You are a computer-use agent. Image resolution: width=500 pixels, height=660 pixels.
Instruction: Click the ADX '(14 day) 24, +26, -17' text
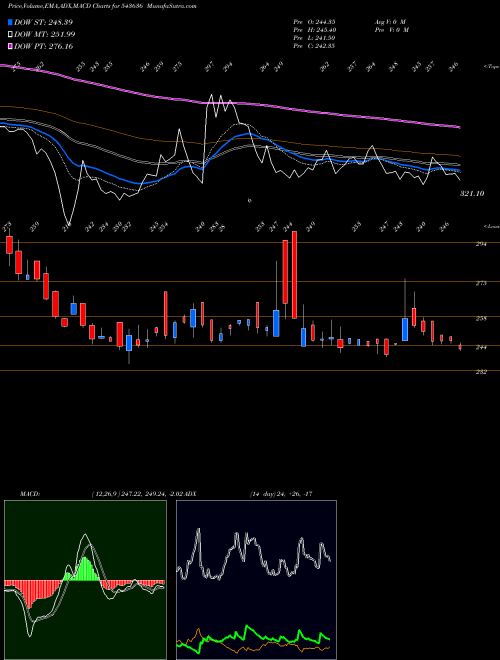(281, 494)
